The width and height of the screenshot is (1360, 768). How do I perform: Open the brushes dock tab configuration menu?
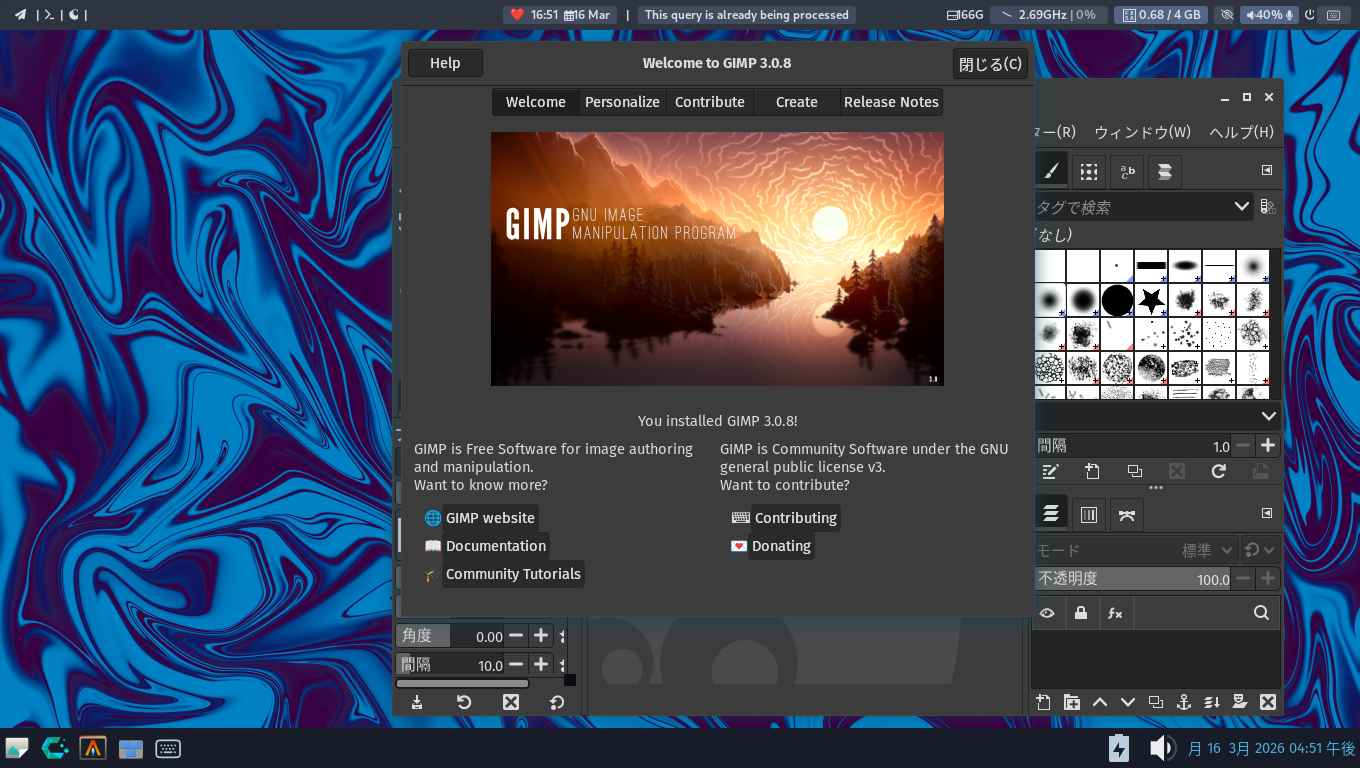point(1267,170)
